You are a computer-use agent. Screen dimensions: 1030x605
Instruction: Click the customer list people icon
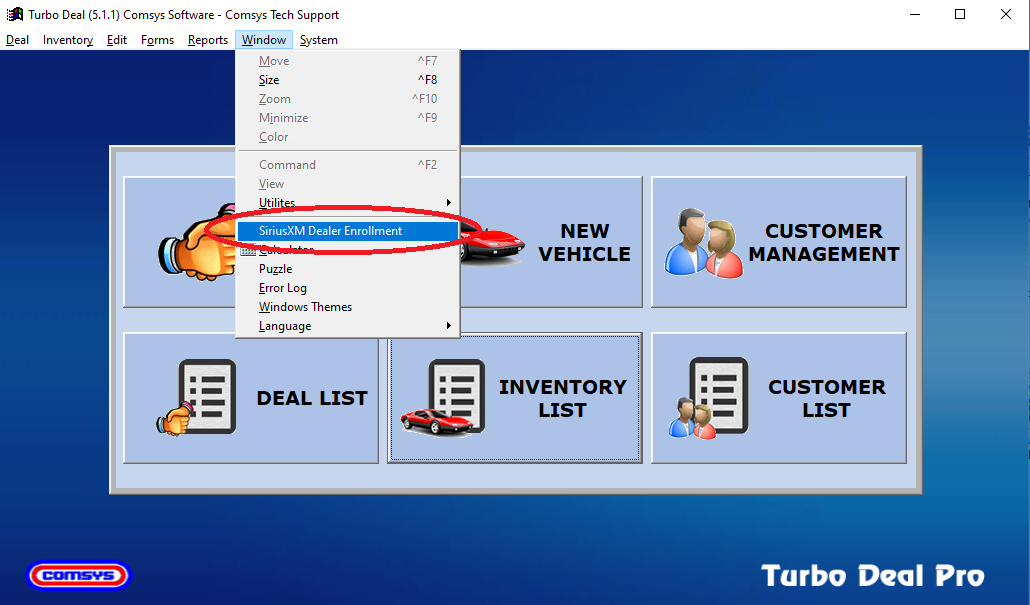coord(709,398)
